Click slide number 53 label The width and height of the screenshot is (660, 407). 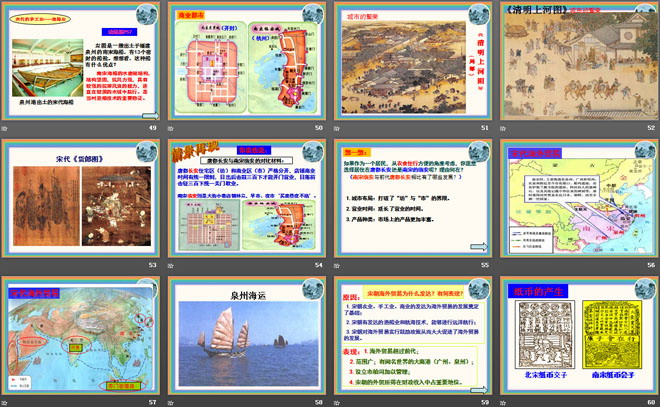(152, 265)
